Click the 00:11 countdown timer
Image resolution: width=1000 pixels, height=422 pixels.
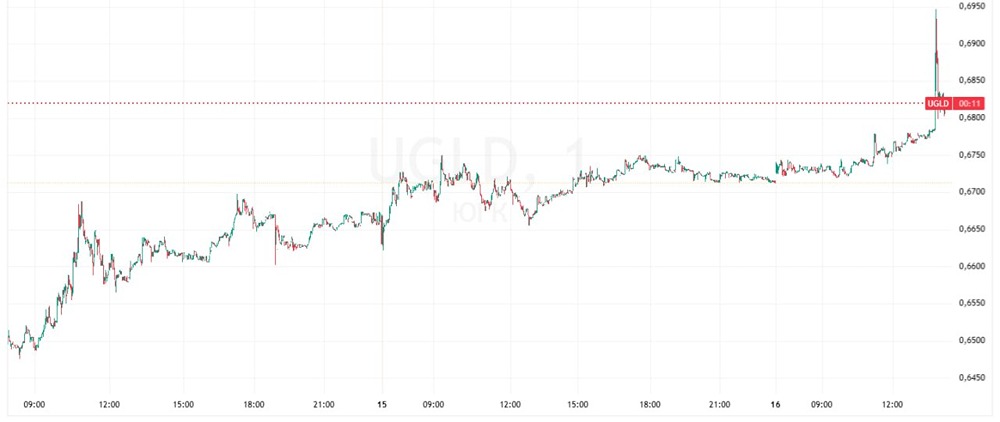[x=967, y=103]
